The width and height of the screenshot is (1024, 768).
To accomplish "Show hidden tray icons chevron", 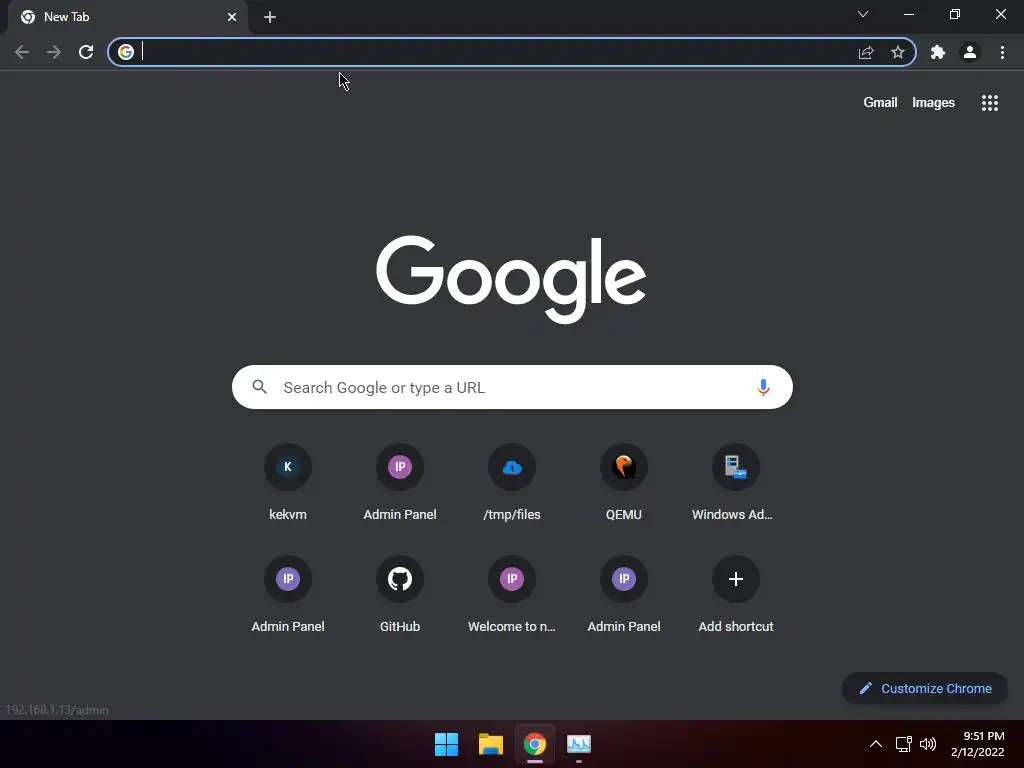I will pyautogui.click(x=876, y=744).
